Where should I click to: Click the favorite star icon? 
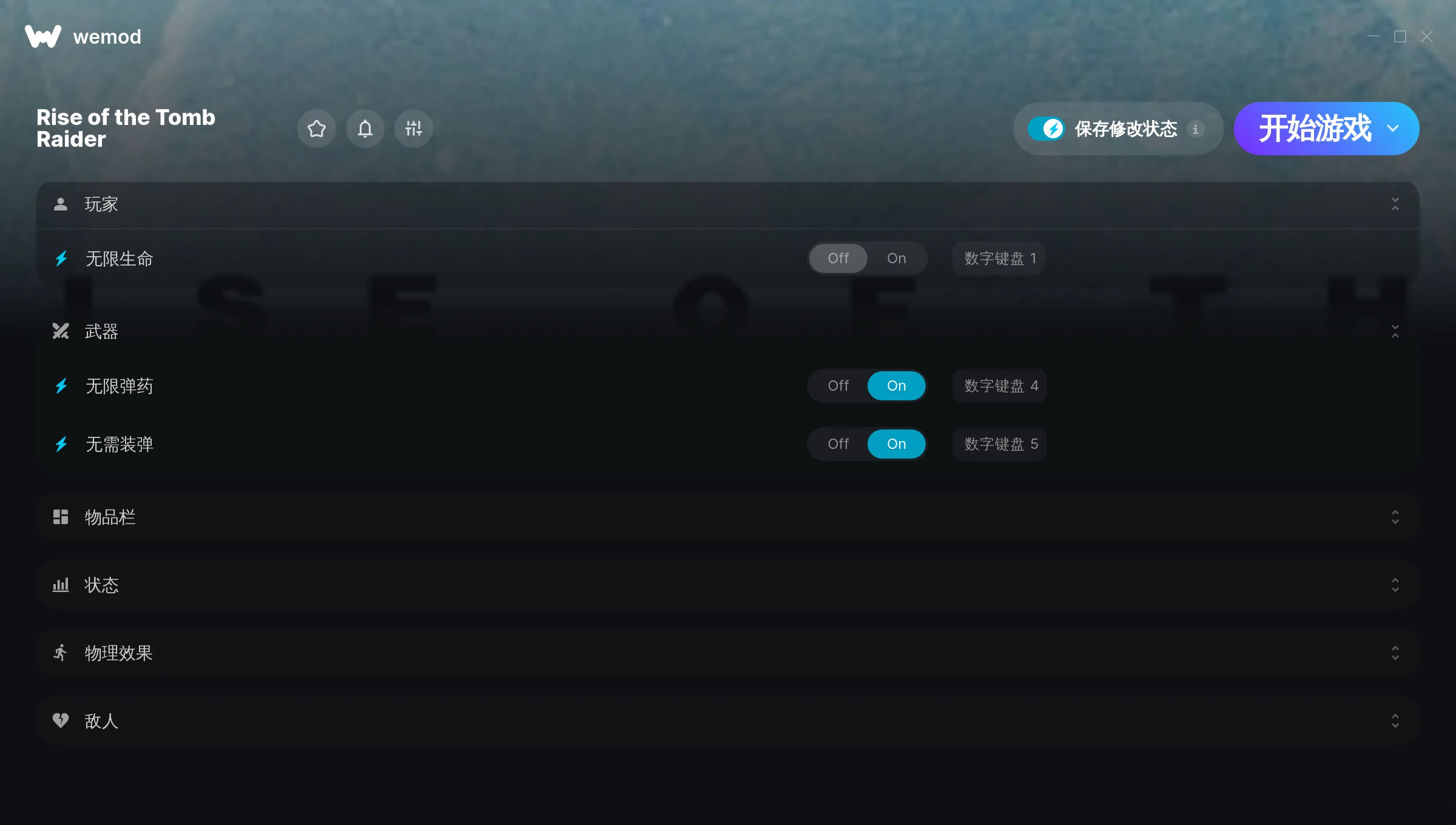click(x=317, y=129)
